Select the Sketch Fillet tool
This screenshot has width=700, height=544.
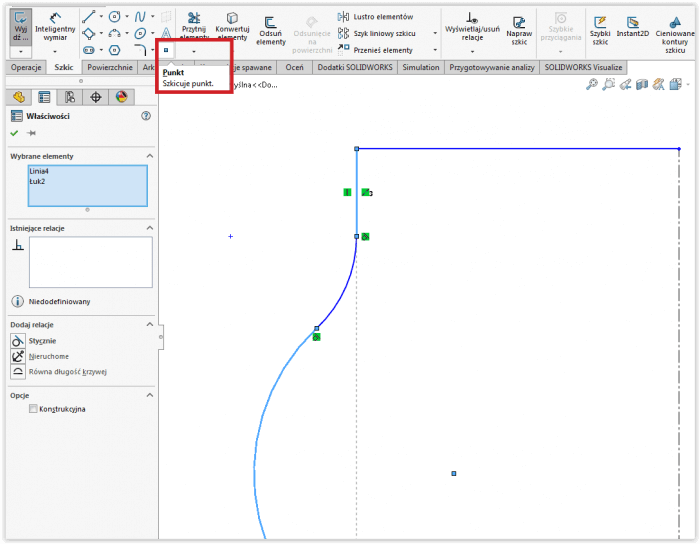pyautogui.click(x=140, y=50)
